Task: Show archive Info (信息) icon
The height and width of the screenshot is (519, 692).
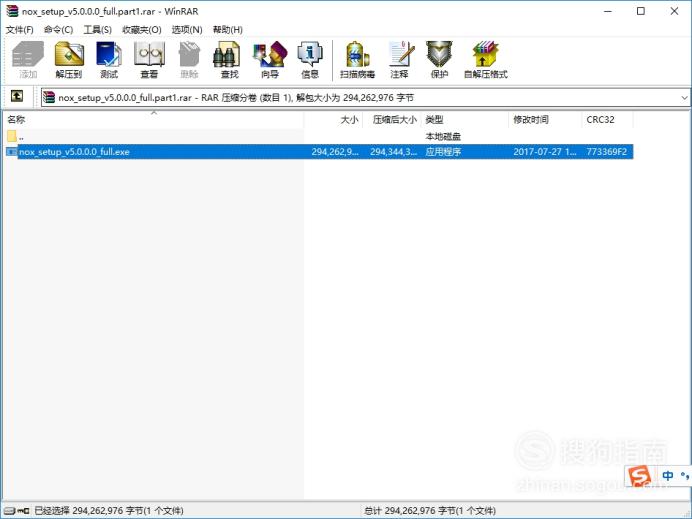Action: click(310, 60)
